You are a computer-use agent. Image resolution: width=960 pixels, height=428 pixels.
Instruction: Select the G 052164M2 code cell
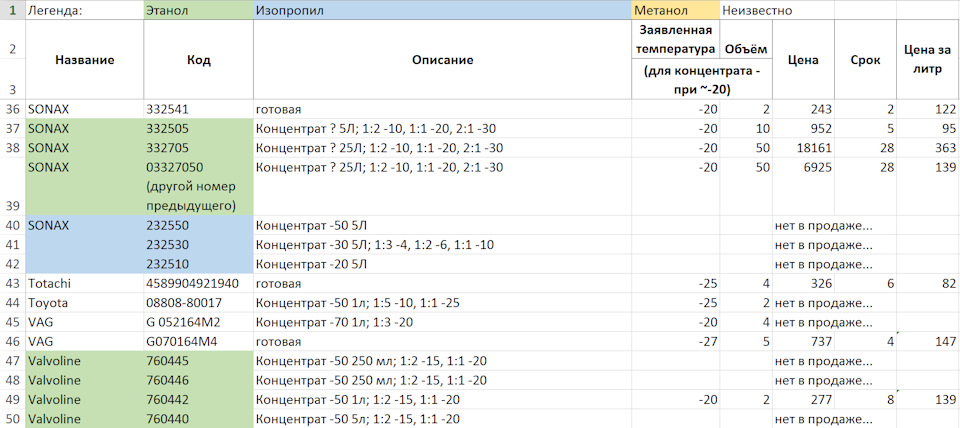pos(198,321)
